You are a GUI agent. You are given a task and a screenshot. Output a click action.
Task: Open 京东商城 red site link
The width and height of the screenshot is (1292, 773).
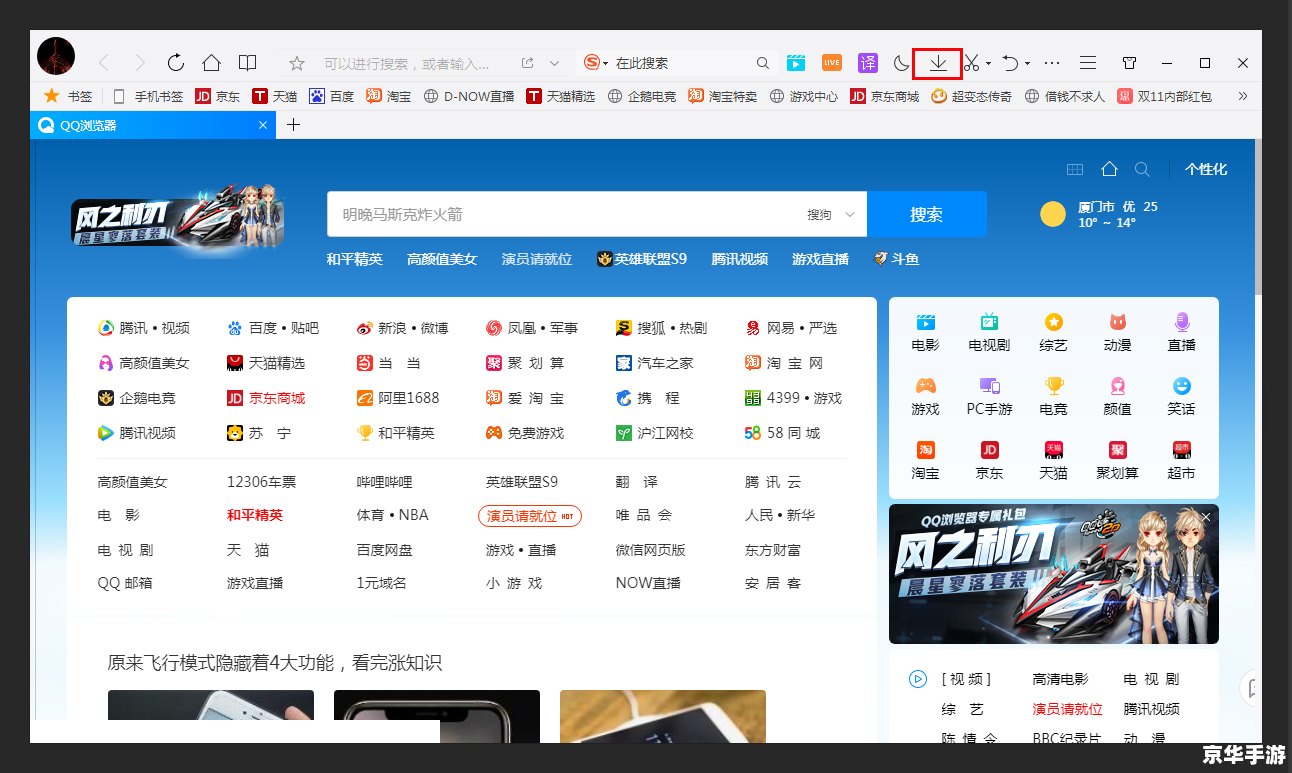click(266, 398)
